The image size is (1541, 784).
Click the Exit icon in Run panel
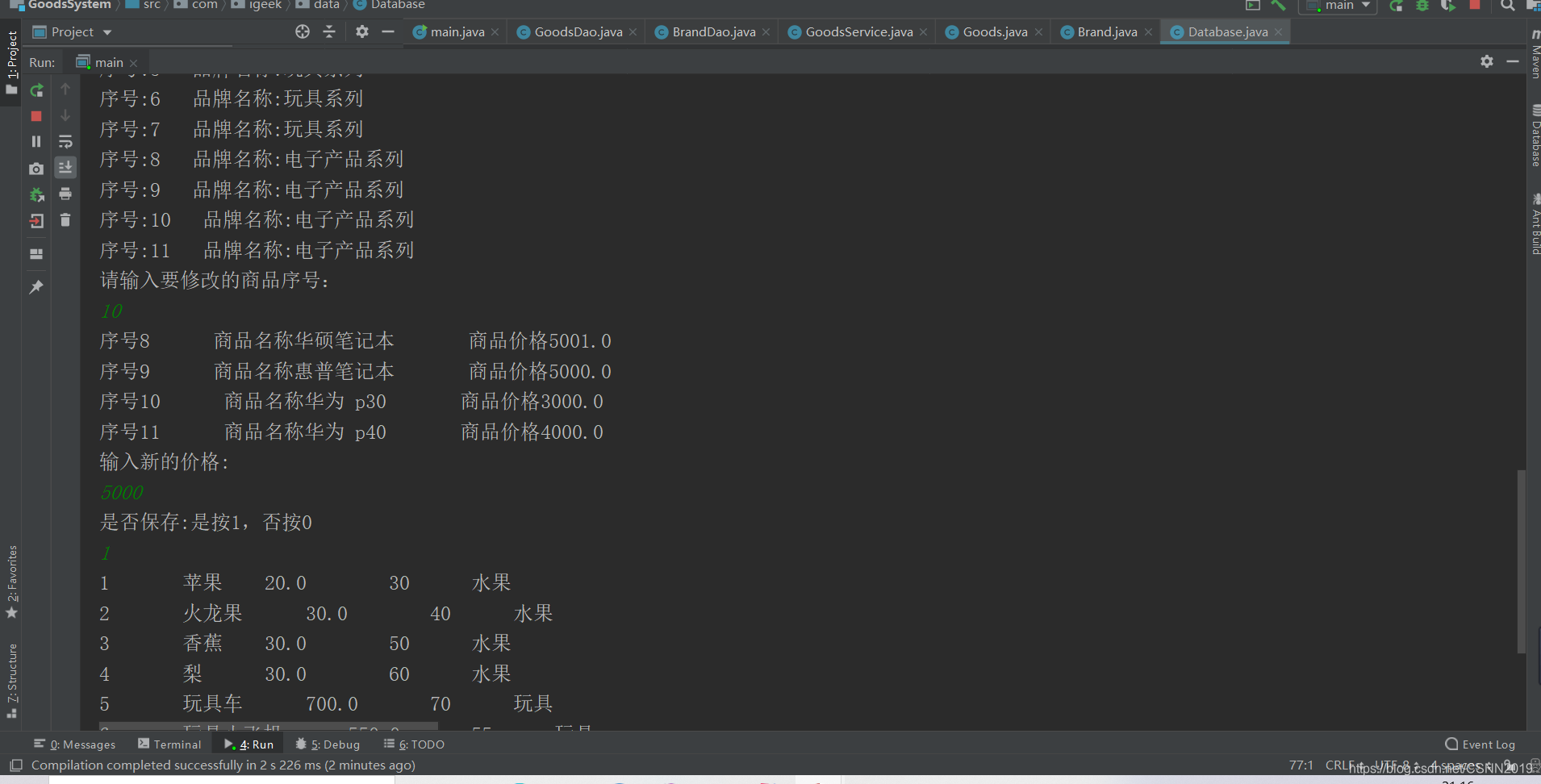tap(36, 221)
